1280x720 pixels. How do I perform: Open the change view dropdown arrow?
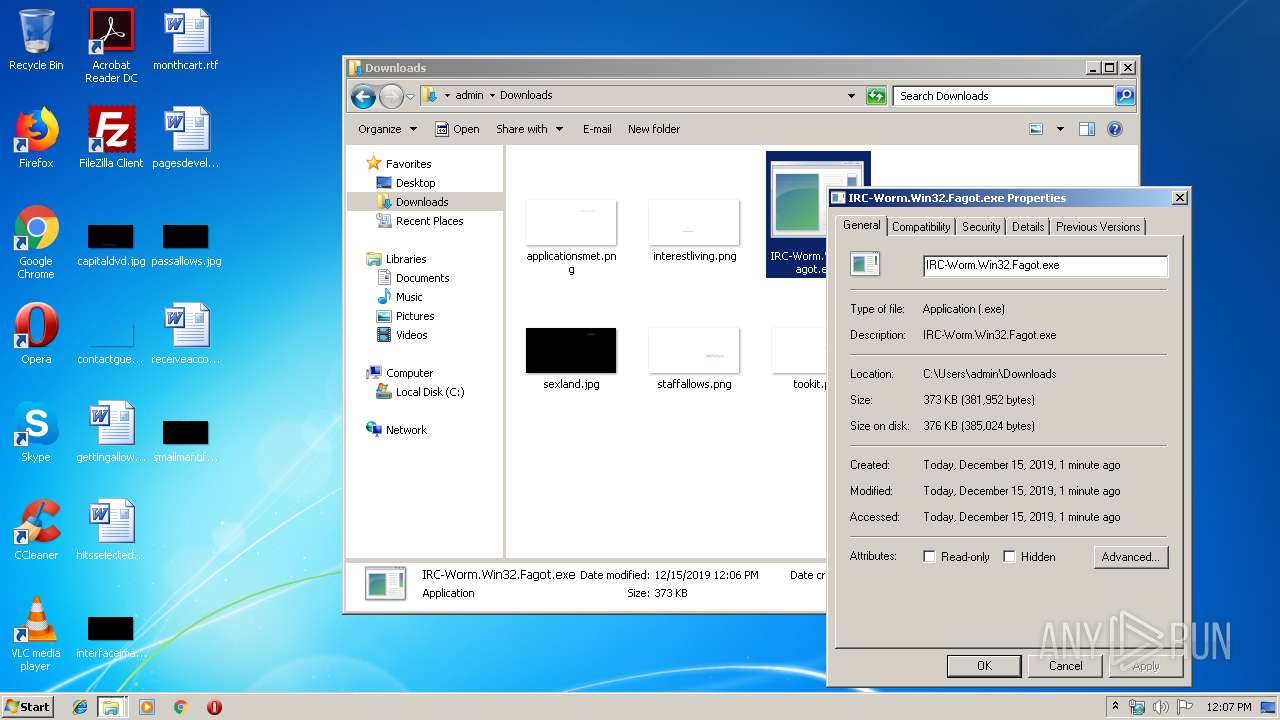click(x=1060, y=129)
